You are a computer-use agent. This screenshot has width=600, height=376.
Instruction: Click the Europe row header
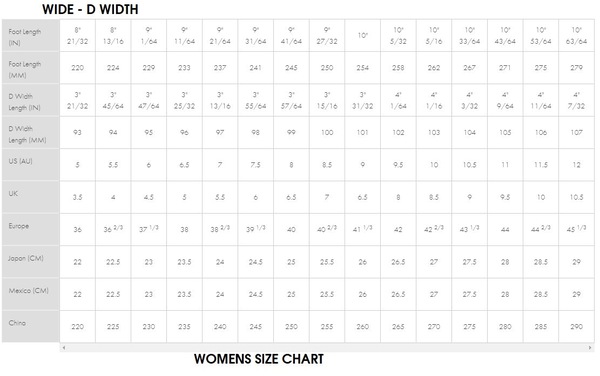point(31,230)
